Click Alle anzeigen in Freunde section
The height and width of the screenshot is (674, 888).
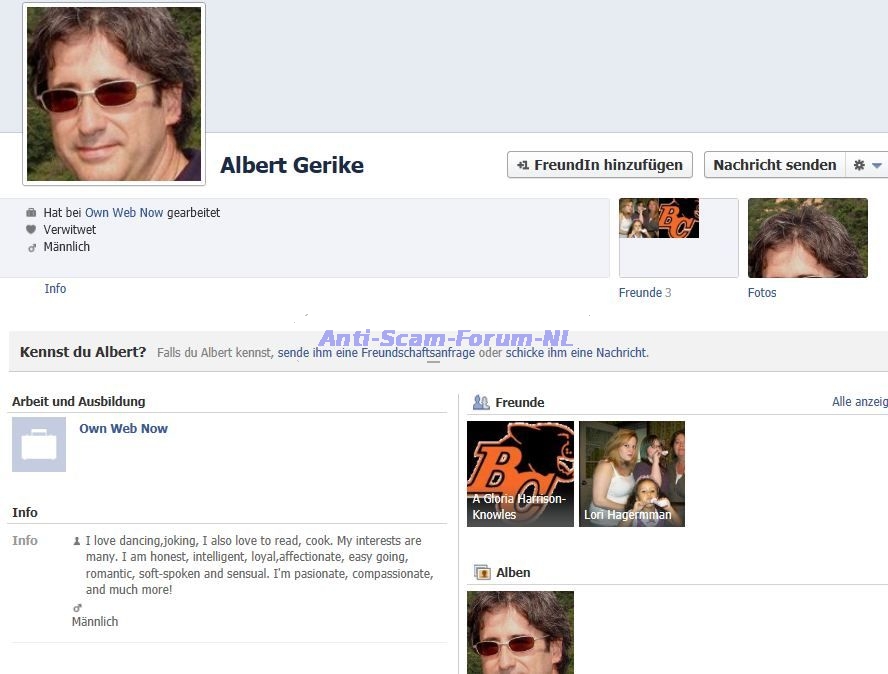(859, 402)
